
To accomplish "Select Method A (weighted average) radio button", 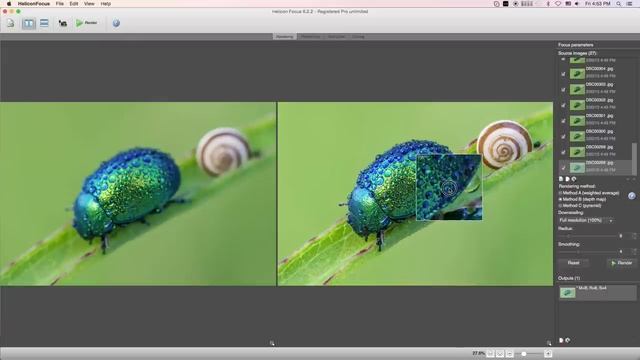I will [560, 193].
